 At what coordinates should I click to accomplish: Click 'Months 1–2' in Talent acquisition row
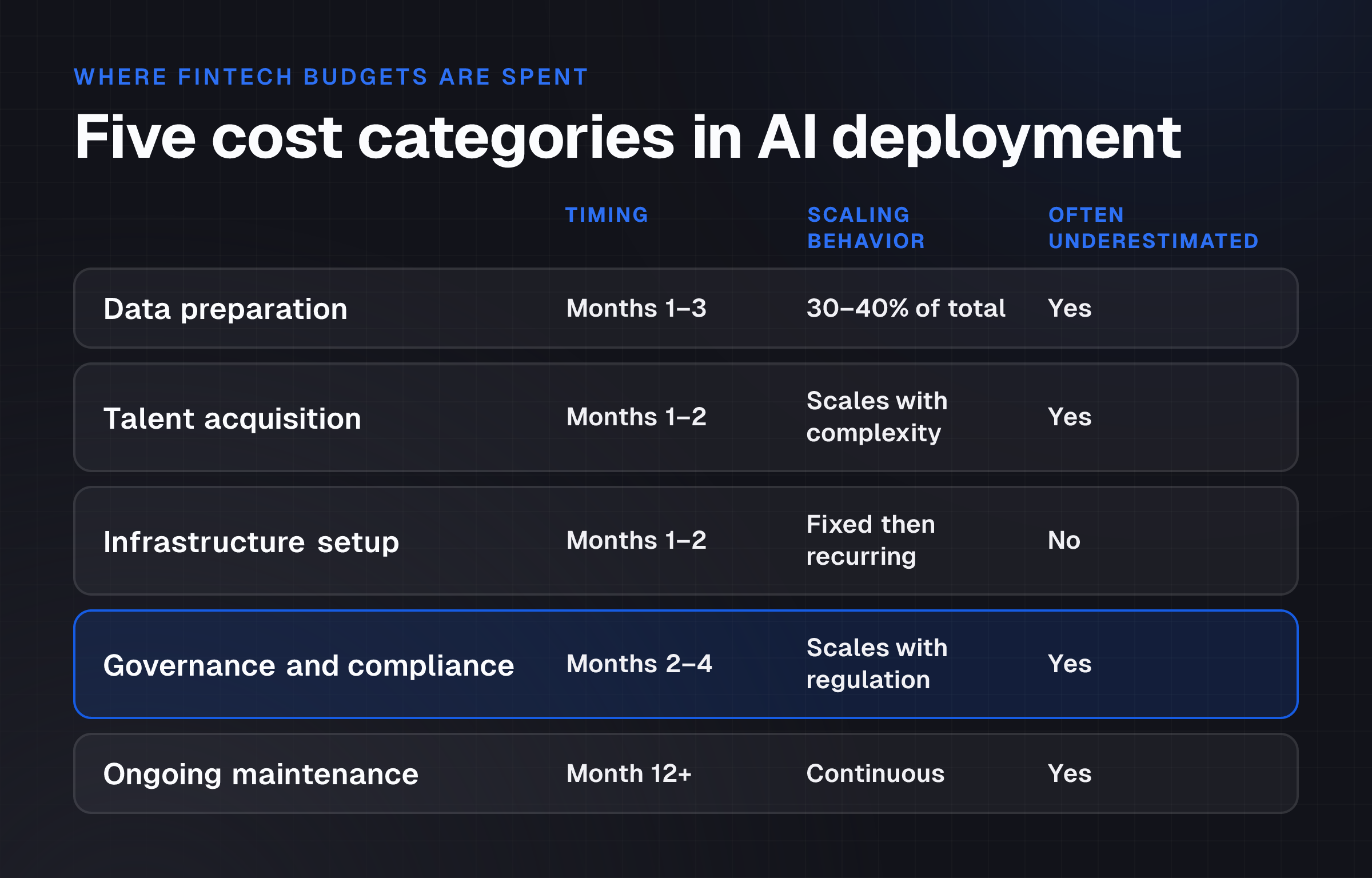pyautogui.click(x=636, y=417)
